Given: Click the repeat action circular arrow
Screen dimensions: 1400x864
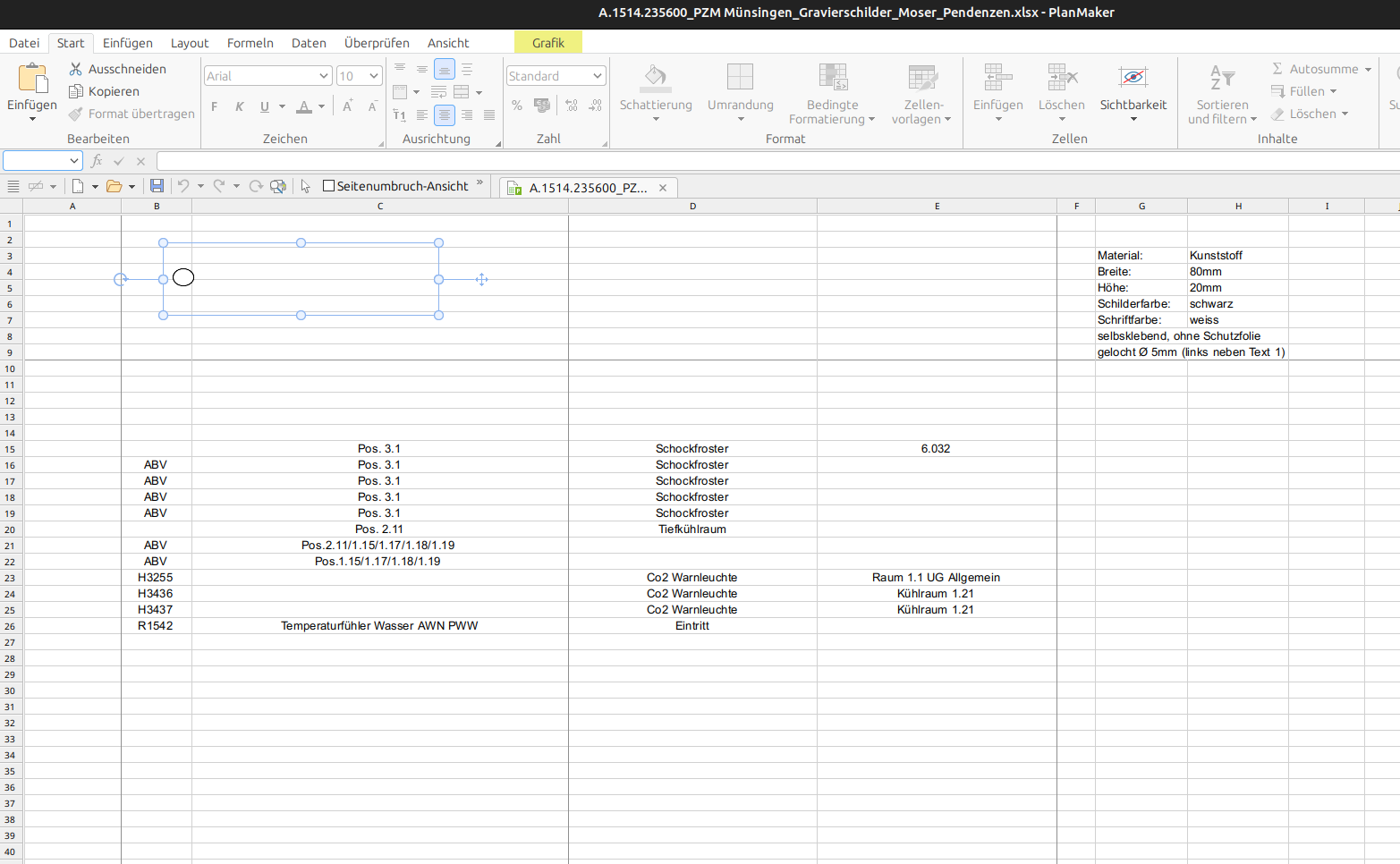Looking at the screenshot, I should pos(256,186).
